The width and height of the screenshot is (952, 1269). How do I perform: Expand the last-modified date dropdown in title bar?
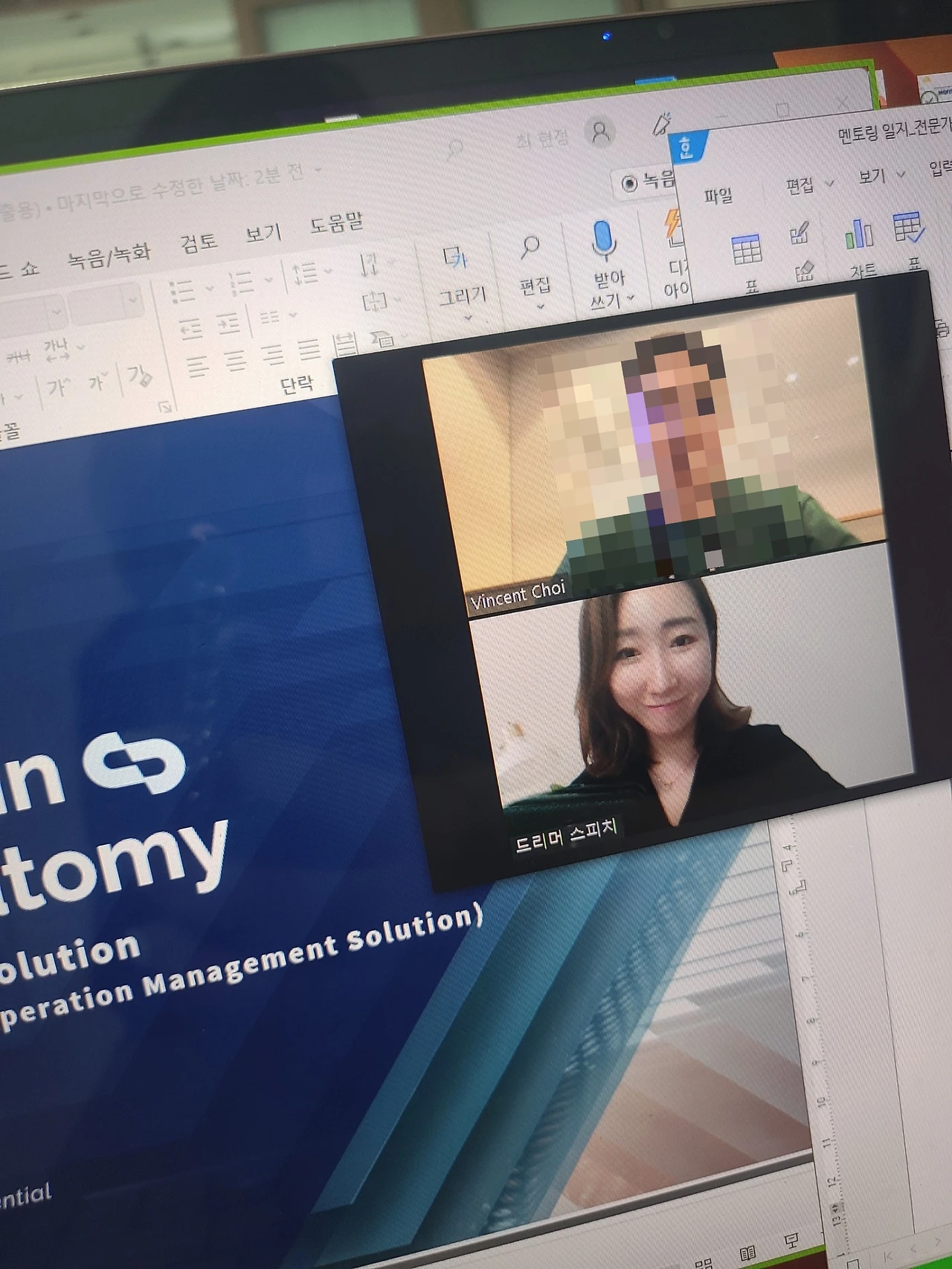click(x=318, y=170)
